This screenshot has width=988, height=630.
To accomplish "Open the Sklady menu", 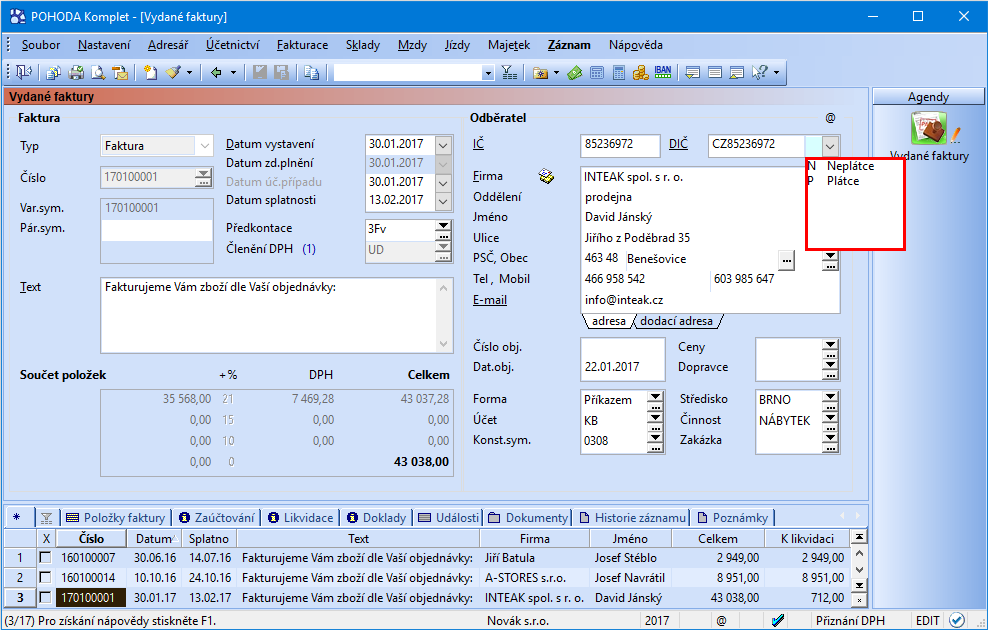I will tap(363, 45).
